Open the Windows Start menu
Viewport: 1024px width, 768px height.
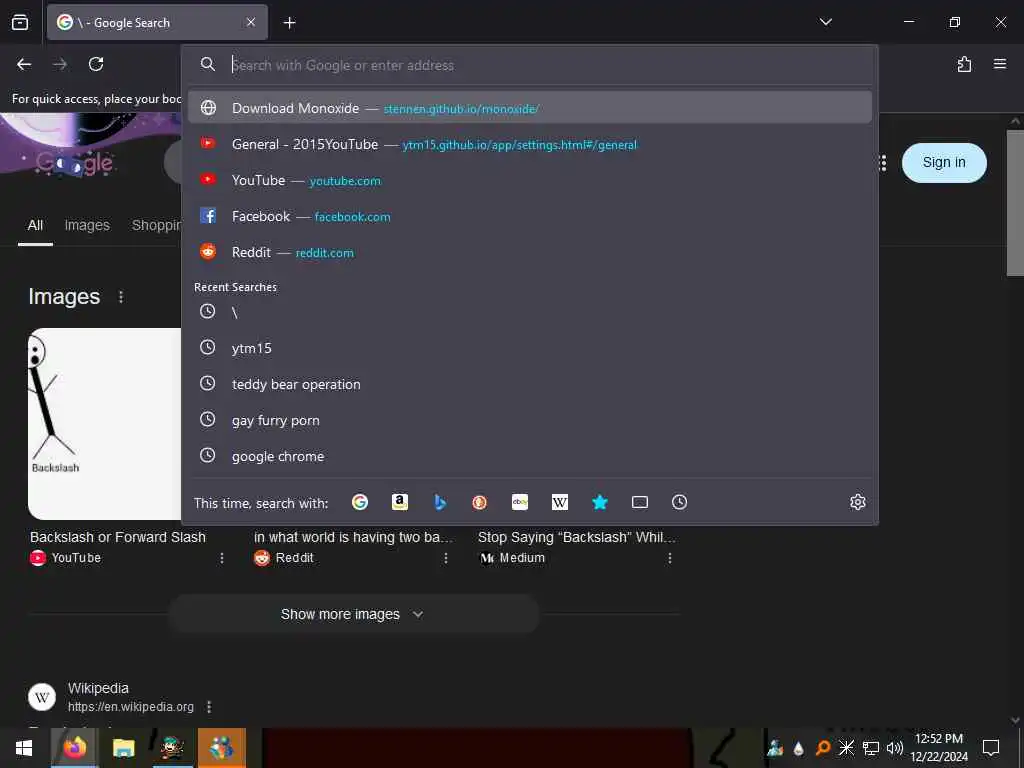click(24, 748)
